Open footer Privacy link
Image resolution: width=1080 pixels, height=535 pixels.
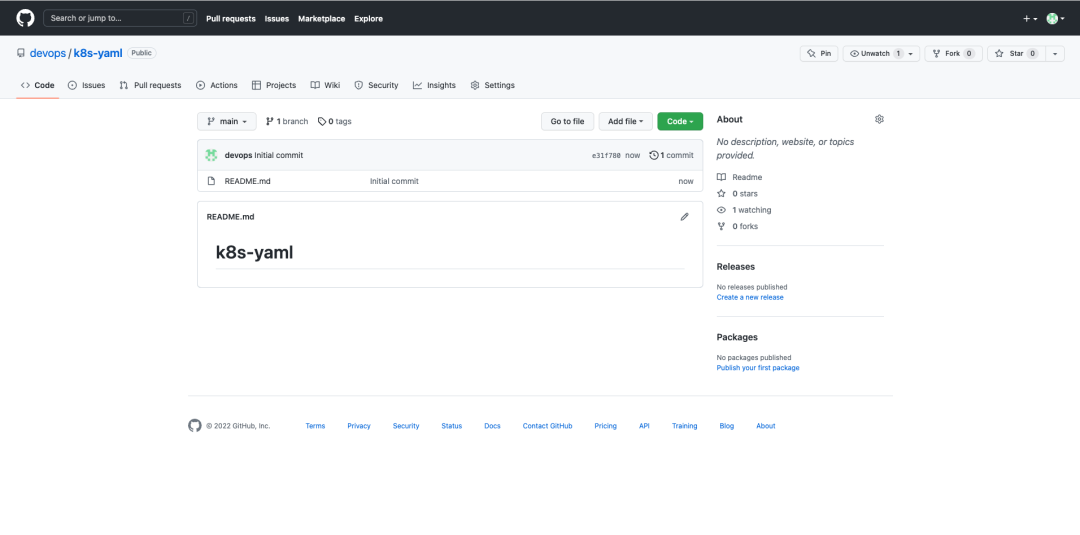click(359, 426)
